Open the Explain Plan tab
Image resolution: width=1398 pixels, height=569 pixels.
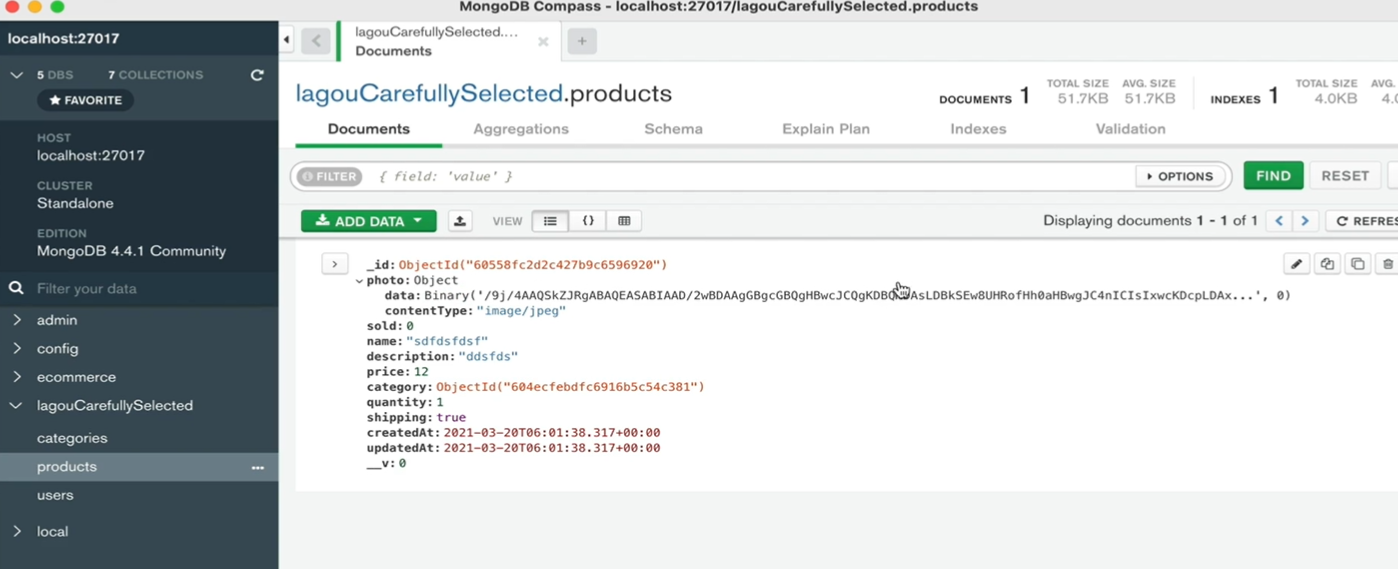click(x=826, y=129)
